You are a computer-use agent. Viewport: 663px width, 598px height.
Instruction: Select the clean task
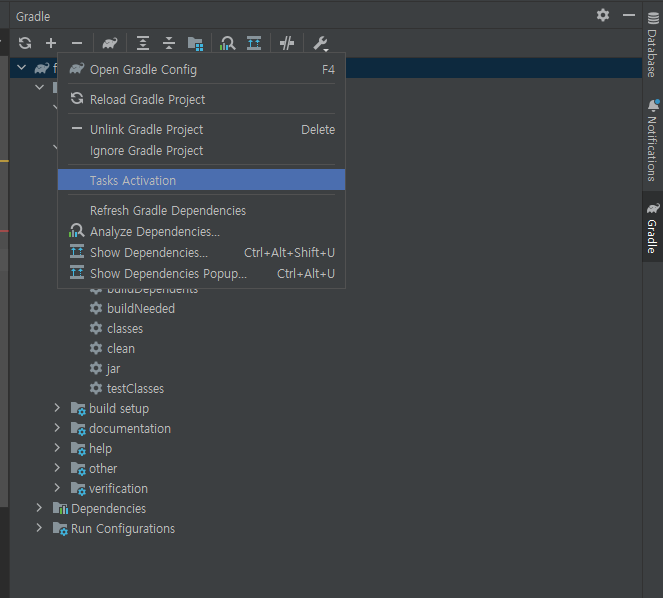[x=121, y=348]
